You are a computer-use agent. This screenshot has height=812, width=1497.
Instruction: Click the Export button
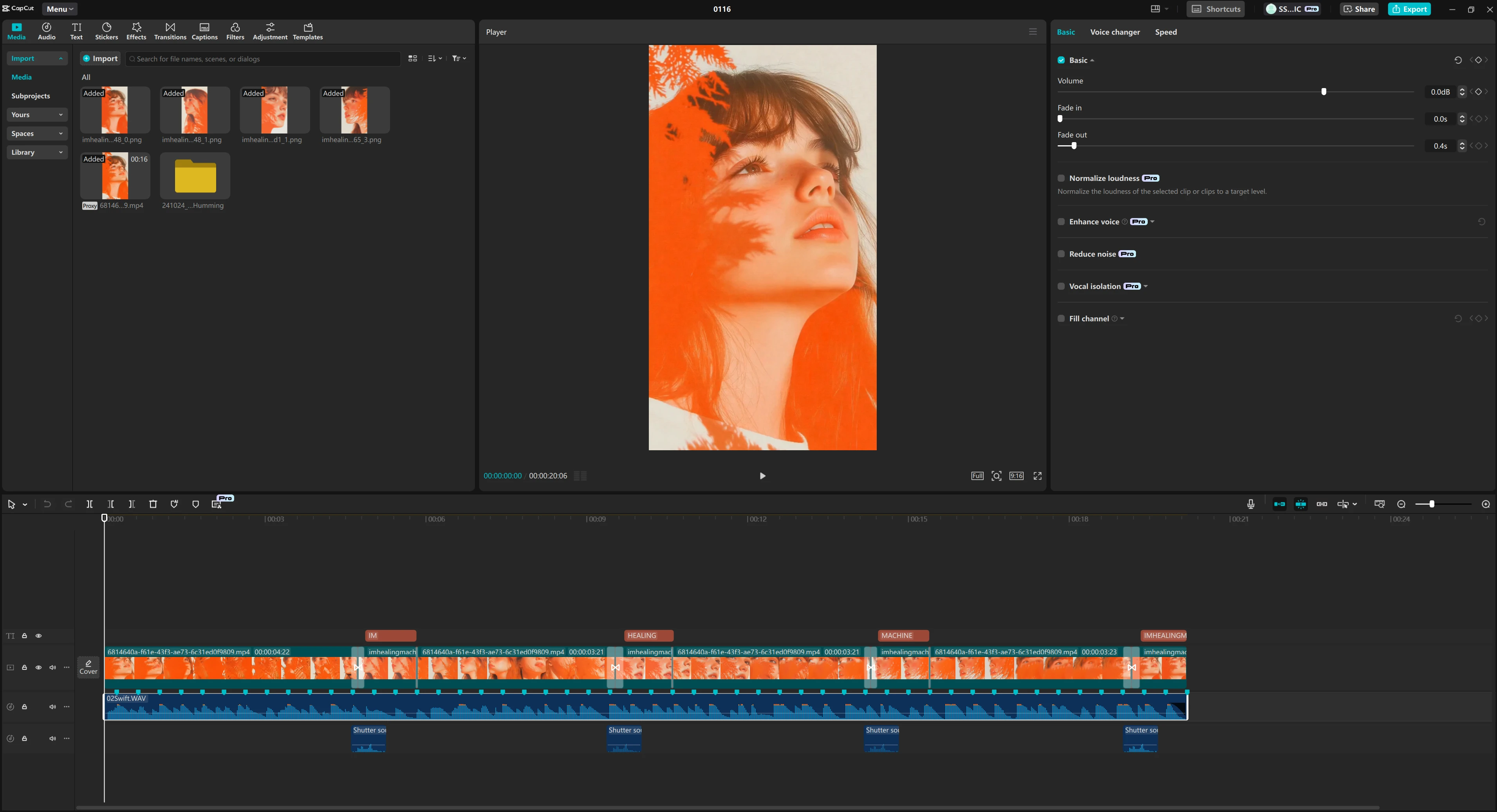1409,9
